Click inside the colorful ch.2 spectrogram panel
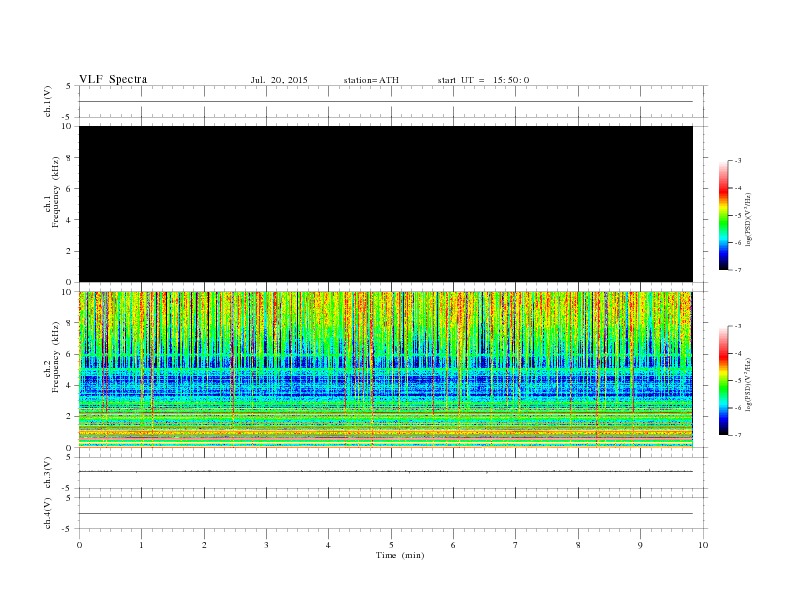Image resolution: width=792 pixels, height=612 pixels. click(x=386, y=370)
